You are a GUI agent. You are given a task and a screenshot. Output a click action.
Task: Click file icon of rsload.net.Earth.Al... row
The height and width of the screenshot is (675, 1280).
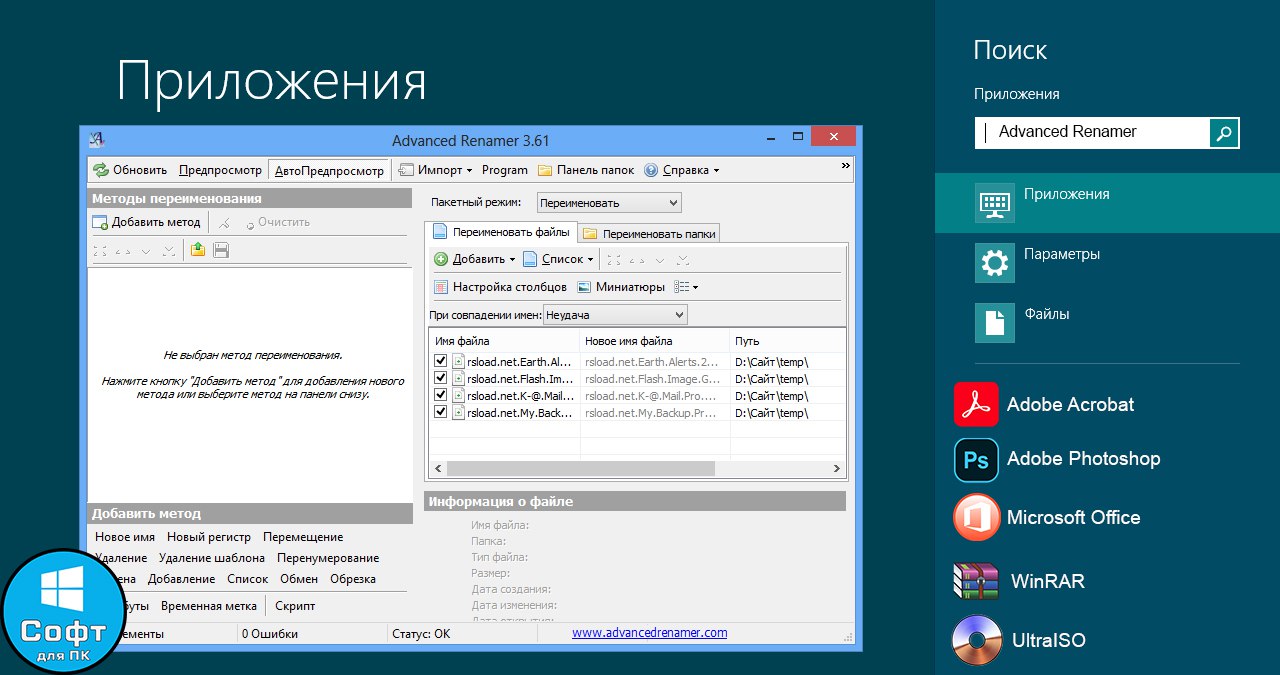click(x=458, y=361)
